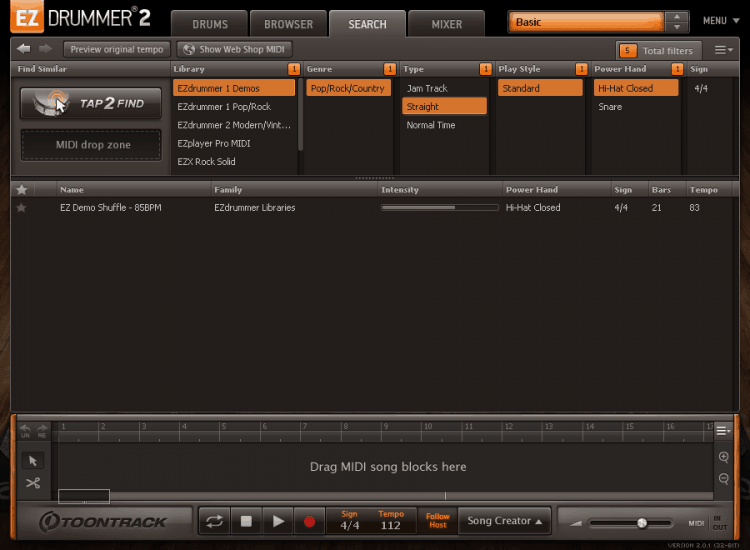Zoom out on the song track

point(724,479)
